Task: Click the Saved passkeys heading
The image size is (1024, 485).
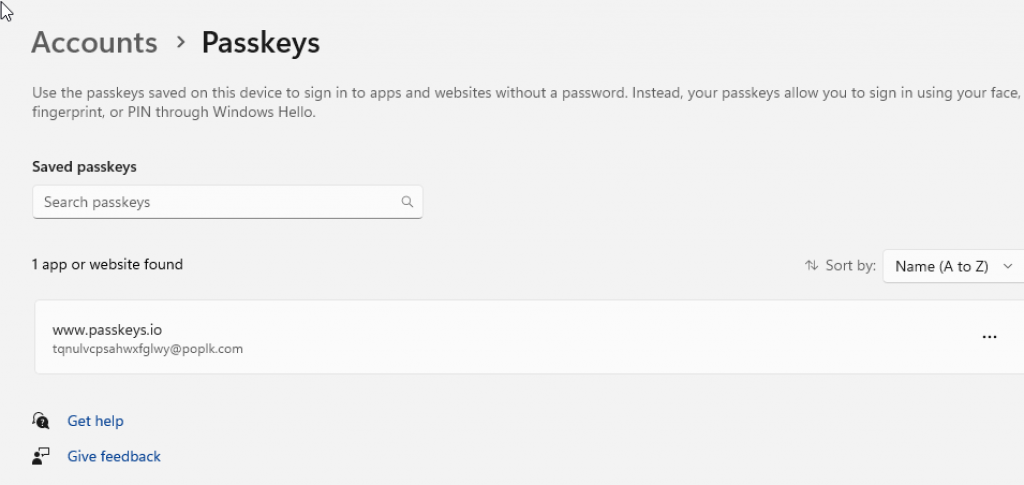Action: (84, 167)
